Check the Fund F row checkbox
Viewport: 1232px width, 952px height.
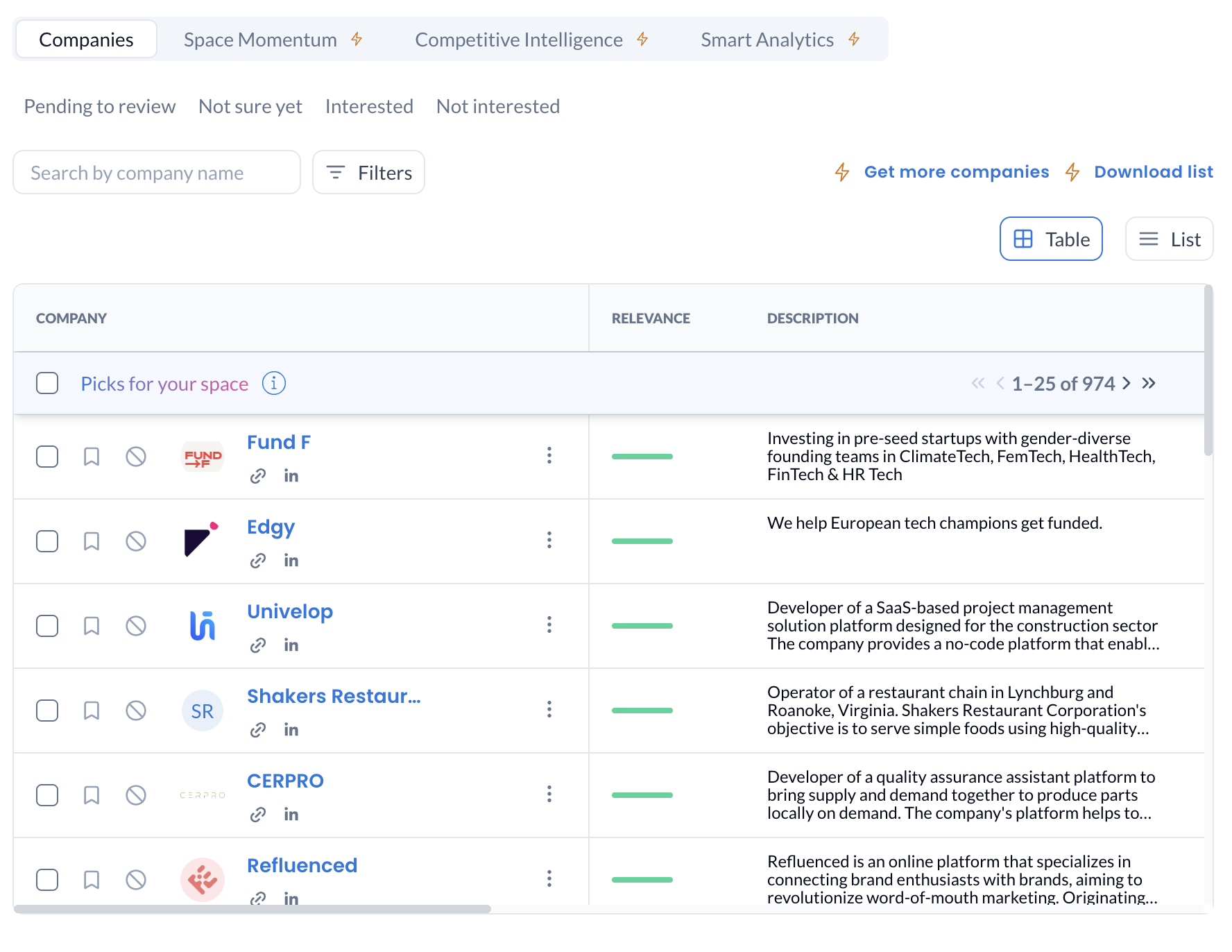point(47,457)
